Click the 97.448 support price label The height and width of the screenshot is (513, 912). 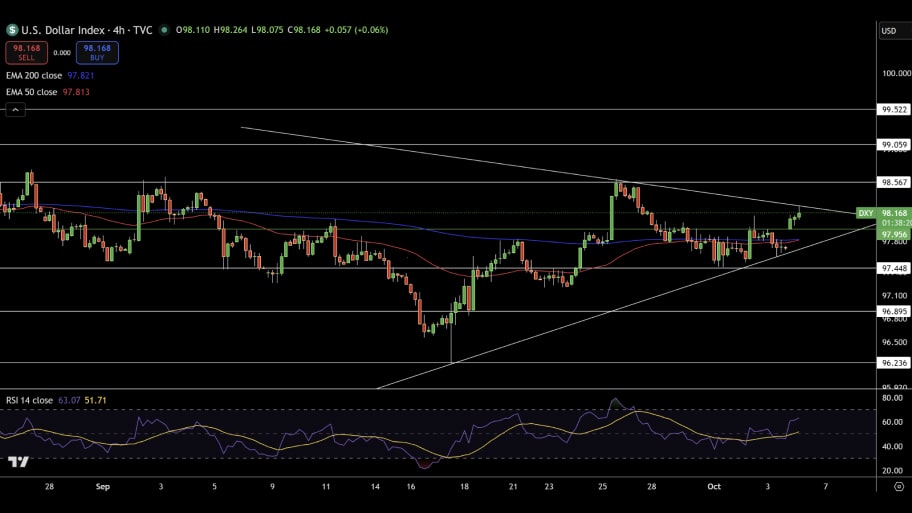pos(893,268)
